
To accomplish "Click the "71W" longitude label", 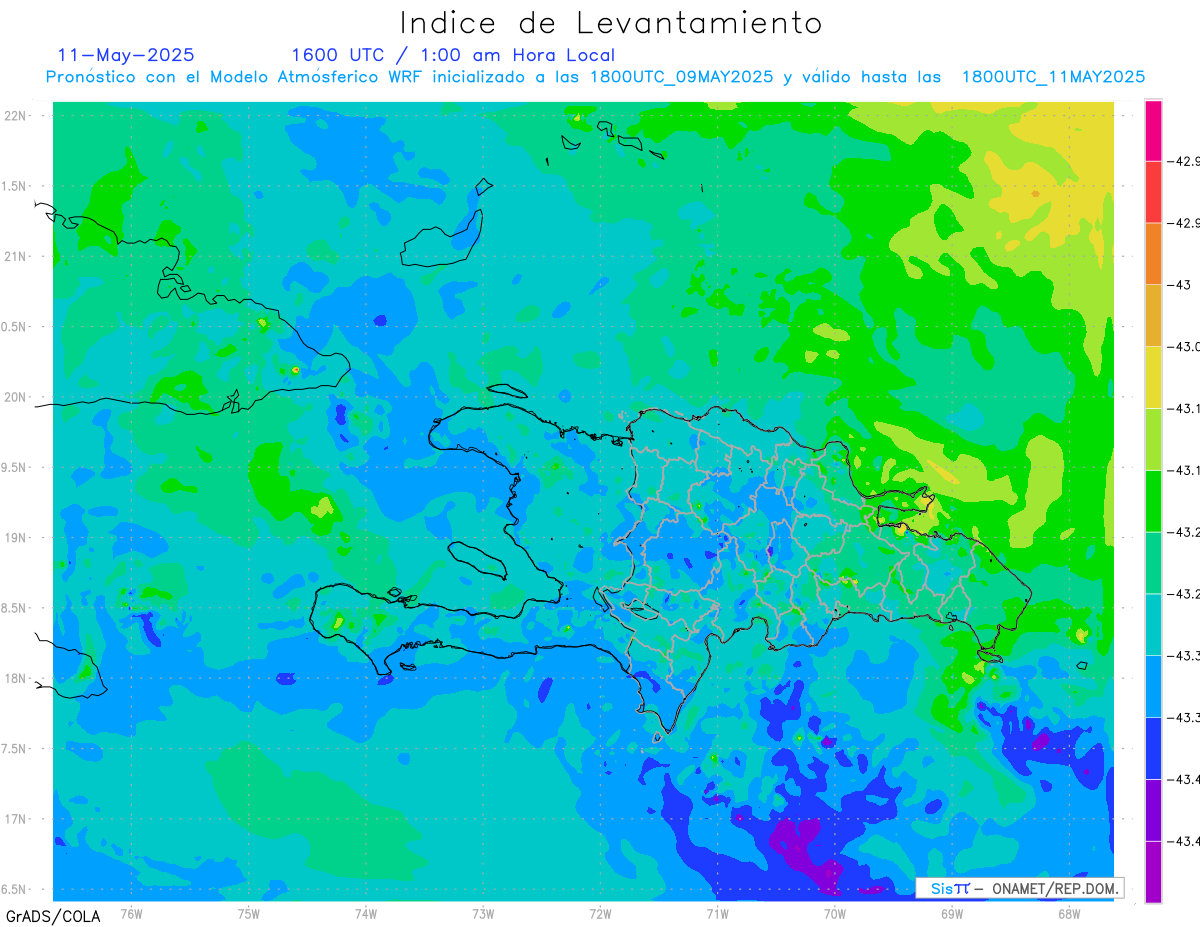I will pos(717,913).
